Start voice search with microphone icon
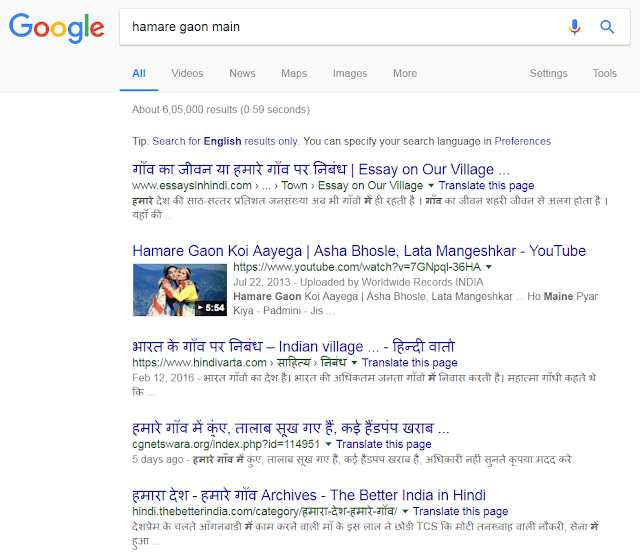Screen dimensions: 640x556 574,27
